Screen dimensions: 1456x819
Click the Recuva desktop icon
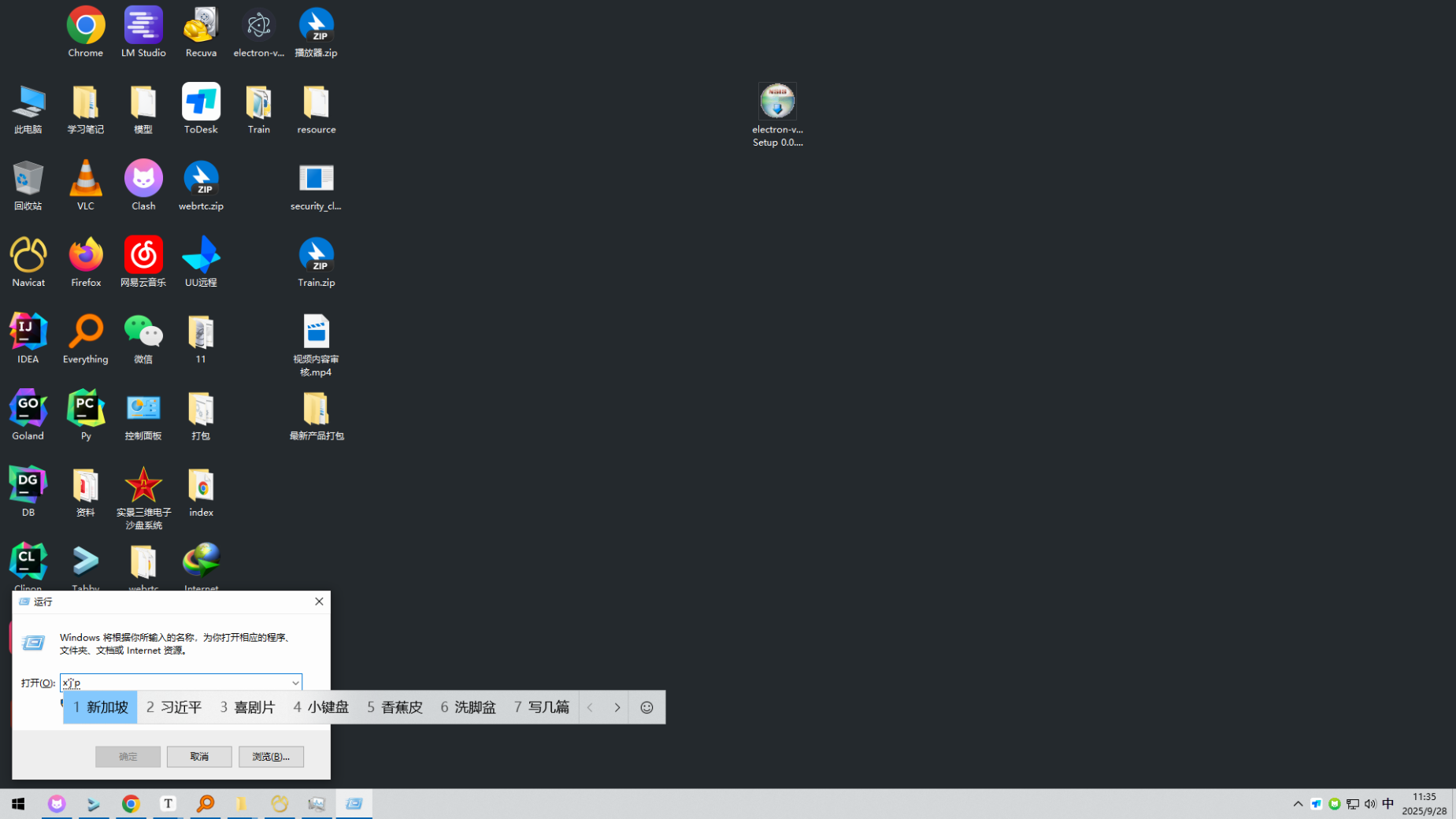(x=201, y=28)
